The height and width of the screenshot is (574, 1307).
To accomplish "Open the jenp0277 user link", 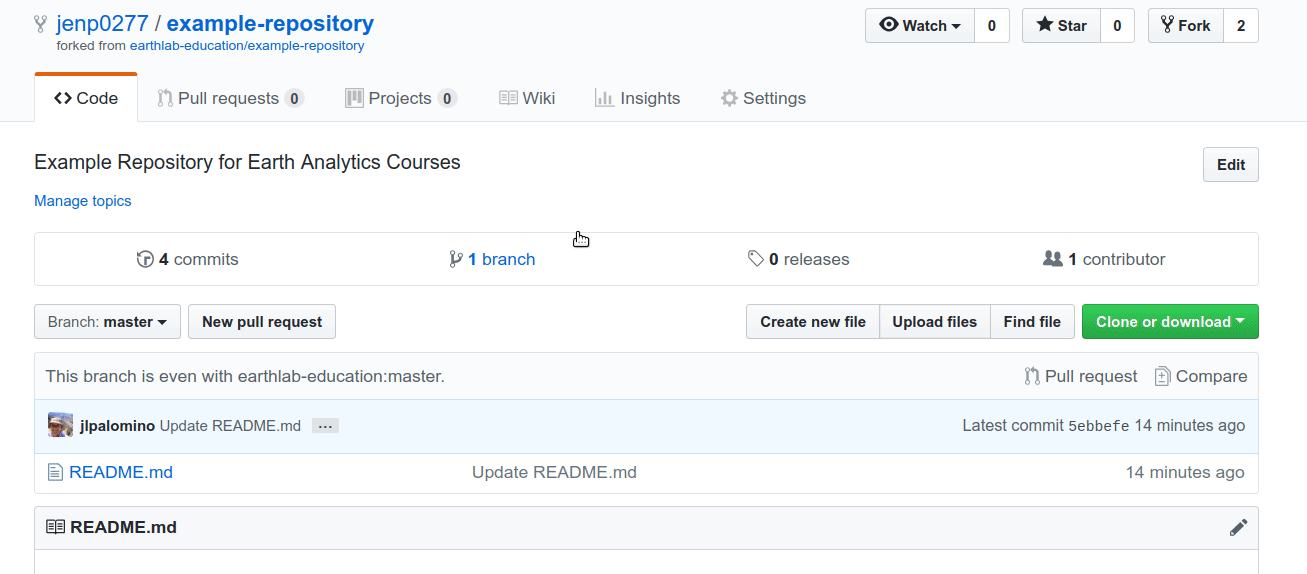I will pos(102,24).
